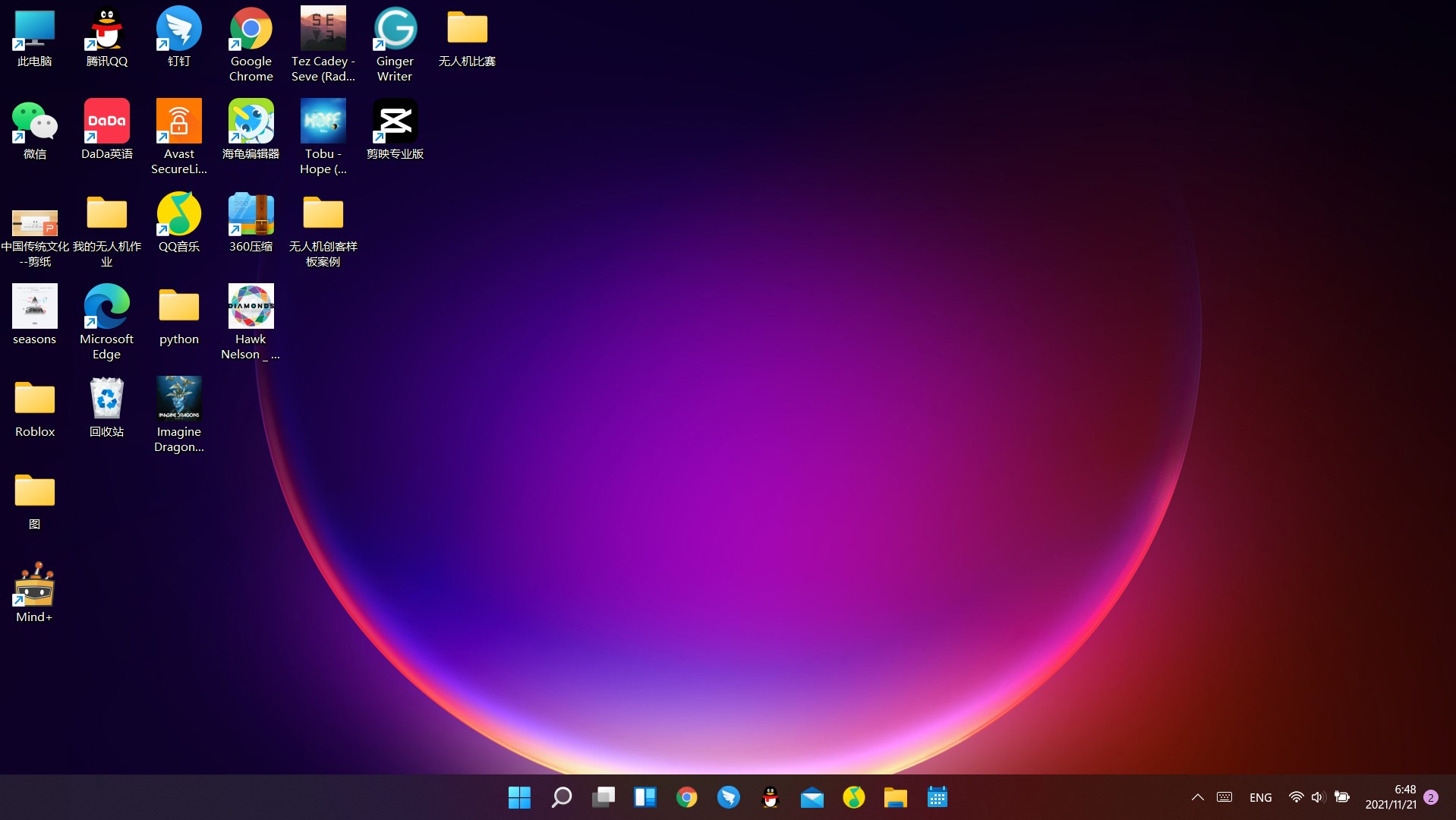This screenshot has height=820, width=1456.
Task: Select the 360压缩 desktop shortcut
Action: 251,223
